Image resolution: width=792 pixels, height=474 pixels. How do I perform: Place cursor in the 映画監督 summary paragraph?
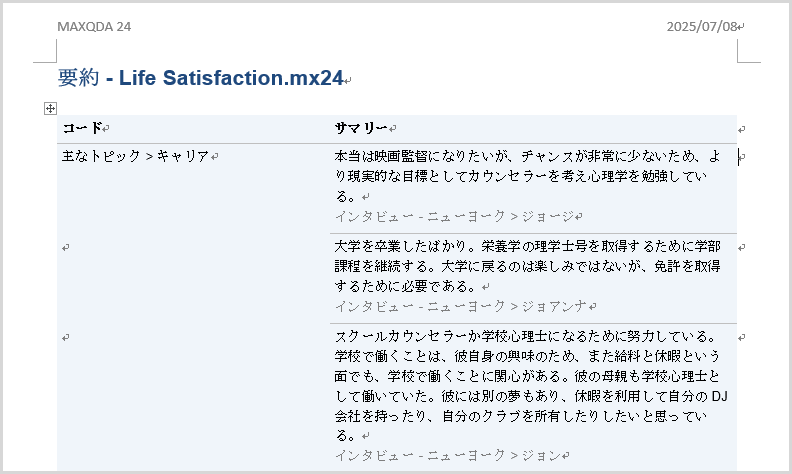coord(528,176)
